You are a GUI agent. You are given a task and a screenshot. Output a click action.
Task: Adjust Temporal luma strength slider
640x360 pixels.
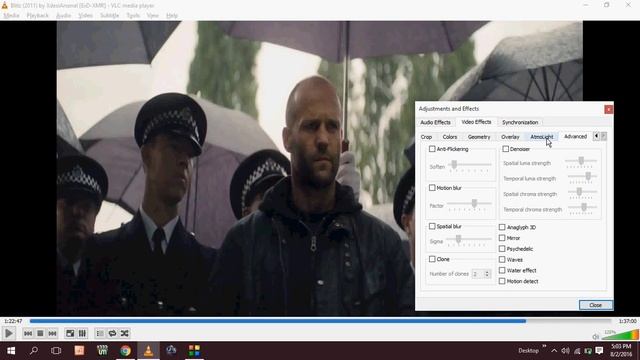click(582, 177)
